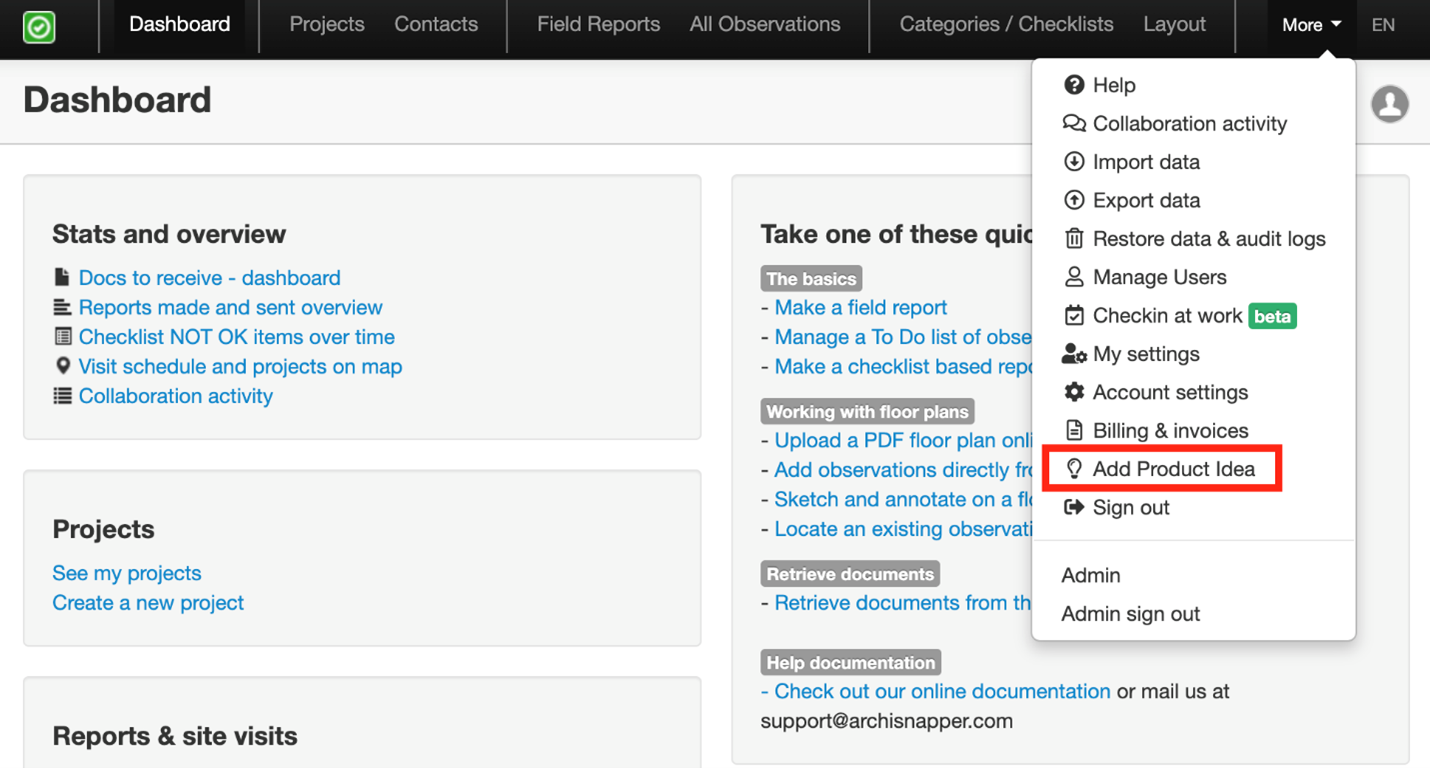Click the lightbulb Add Product Idea icon

(x=1074, y=469)
